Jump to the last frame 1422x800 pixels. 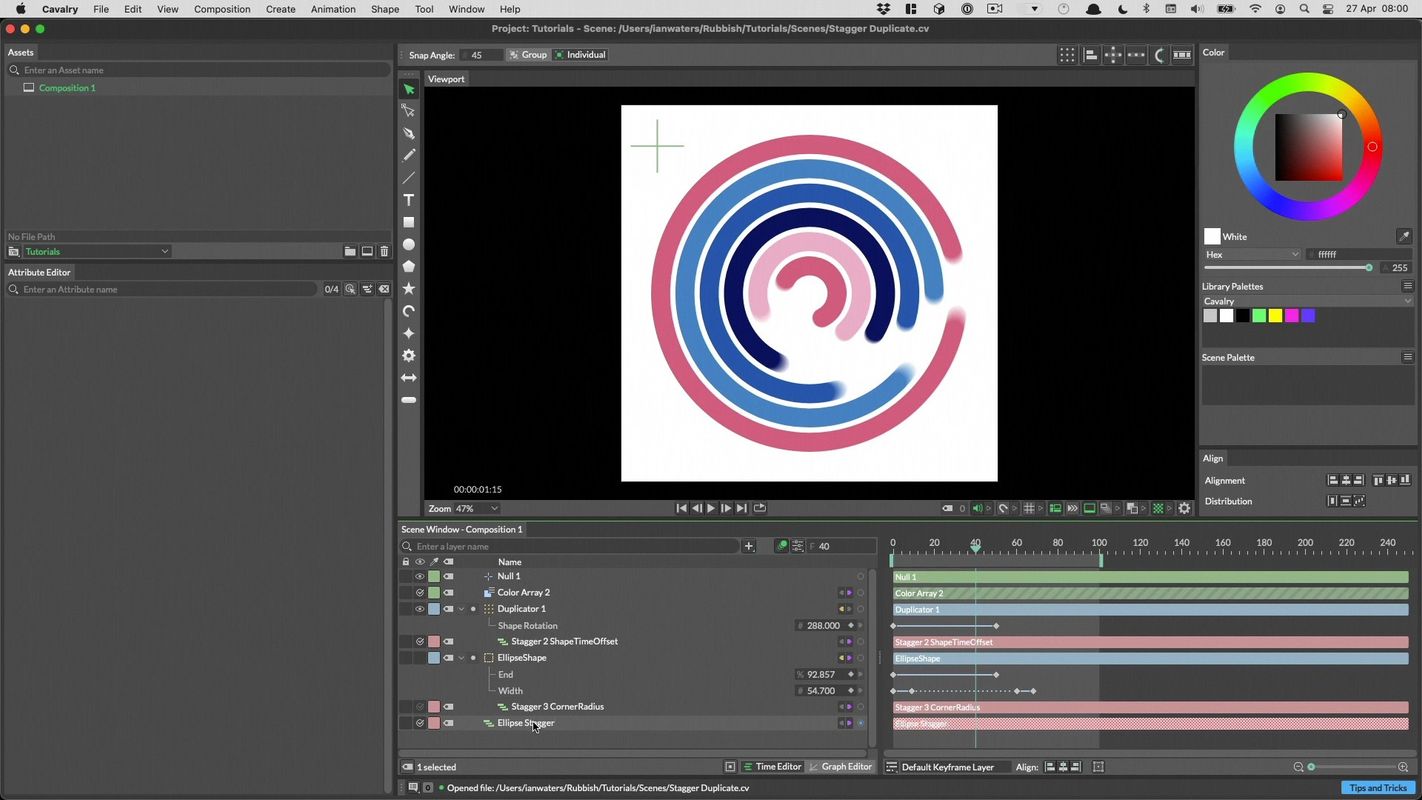(x=741, y=508)
